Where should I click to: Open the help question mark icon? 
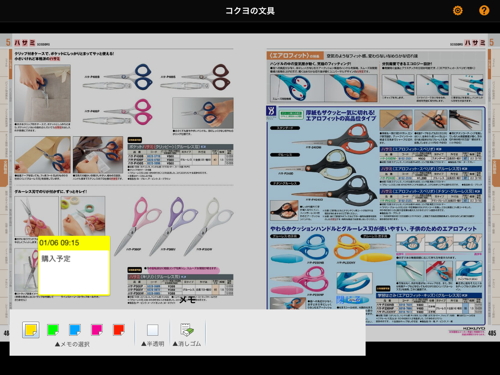click(484, 11)
